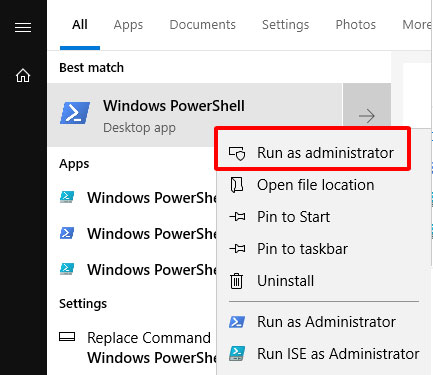The width and height of the screenshot is (433, 375).
Task: Open the hamburger menu icon
Action: tap(23, 27)
